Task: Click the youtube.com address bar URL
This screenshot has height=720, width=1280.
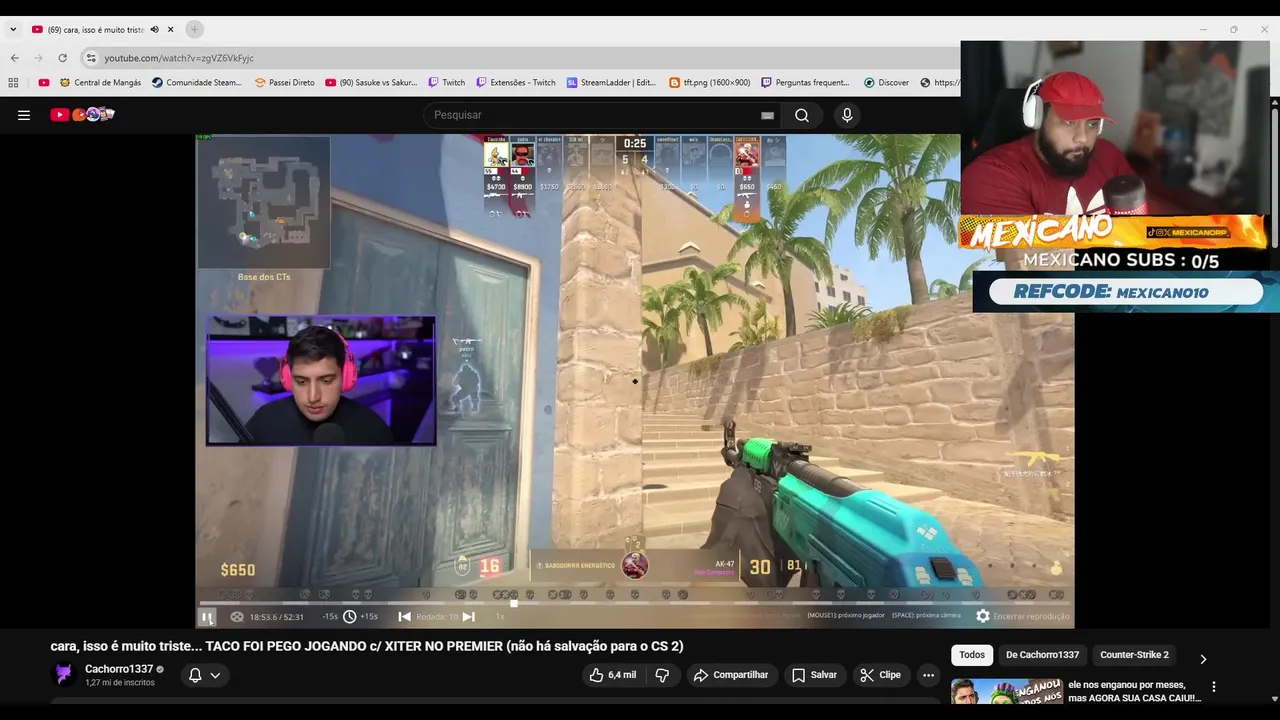Action: point(179,58)
